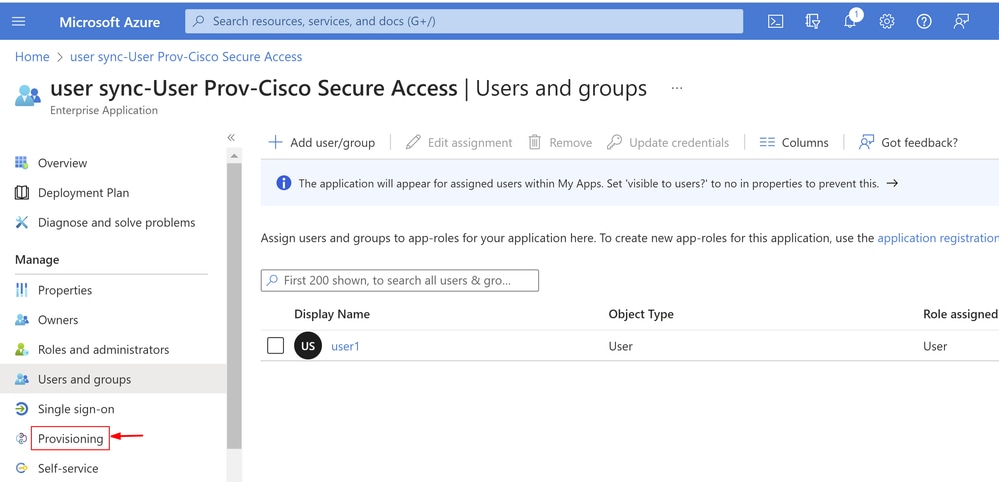Follow the application registration link
Image resolution: width=999 pixels, height=482 pixels.
(x=938, y=238)
